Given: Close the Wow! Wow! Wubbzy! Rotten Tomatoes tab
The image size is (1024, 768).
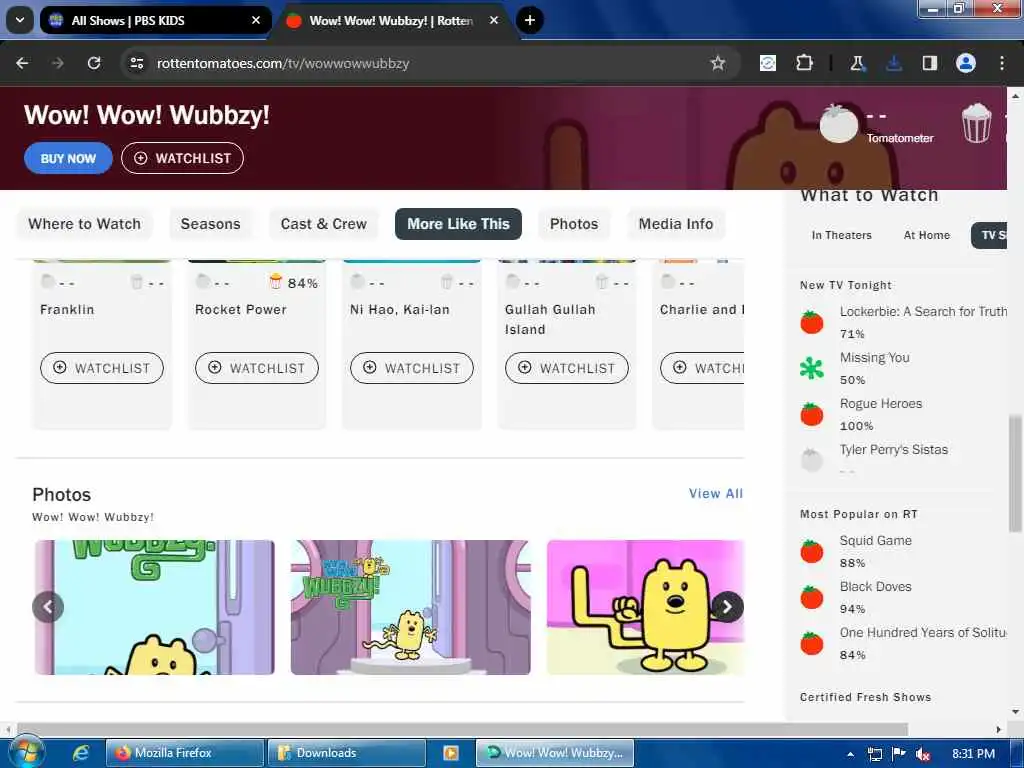Looking at the screenshot, I should tap(494, 20).
